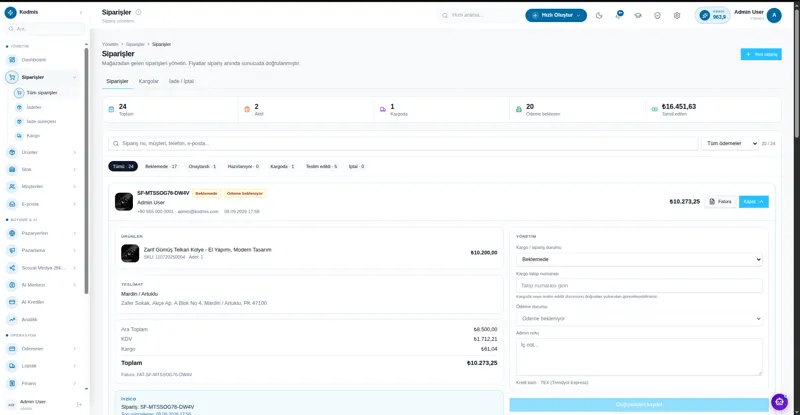This screenshot has height=415, width=800.
Task: Click the Finans icon in sidebar
Action: (x=12, y=383)
